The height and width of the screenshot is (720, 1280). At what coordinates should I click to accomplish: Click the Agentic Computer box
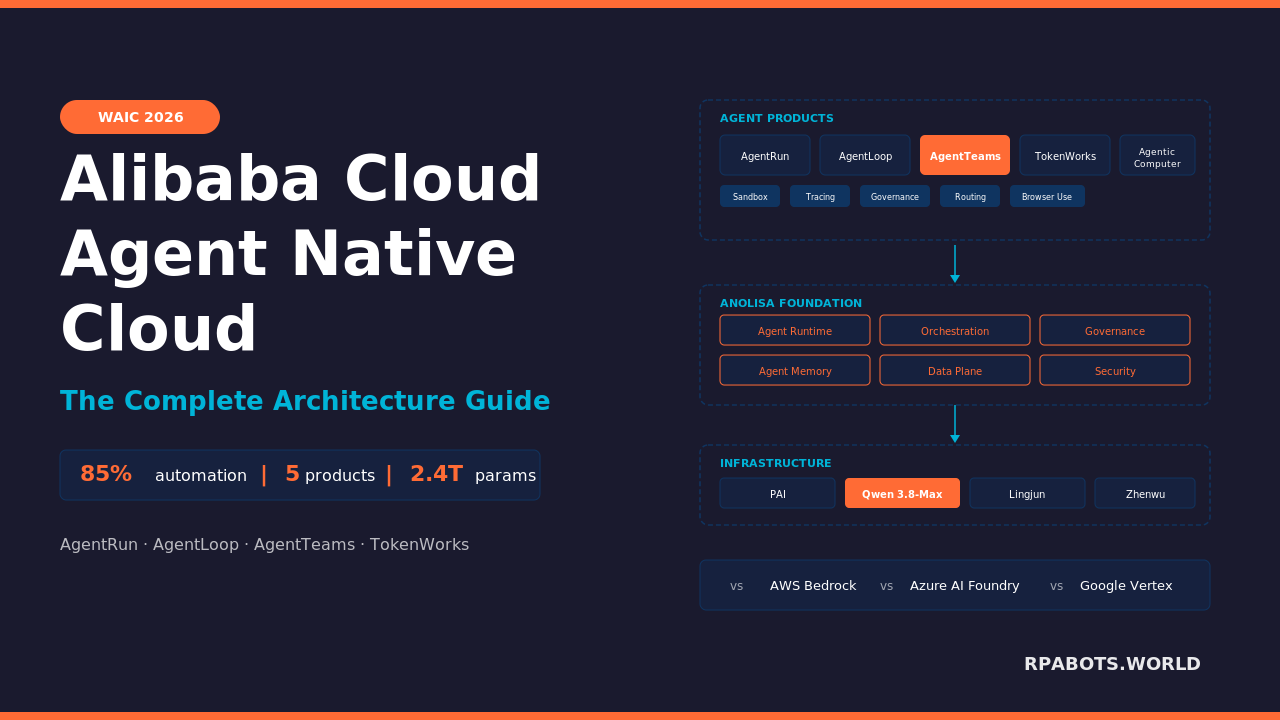pos(1157,155)
